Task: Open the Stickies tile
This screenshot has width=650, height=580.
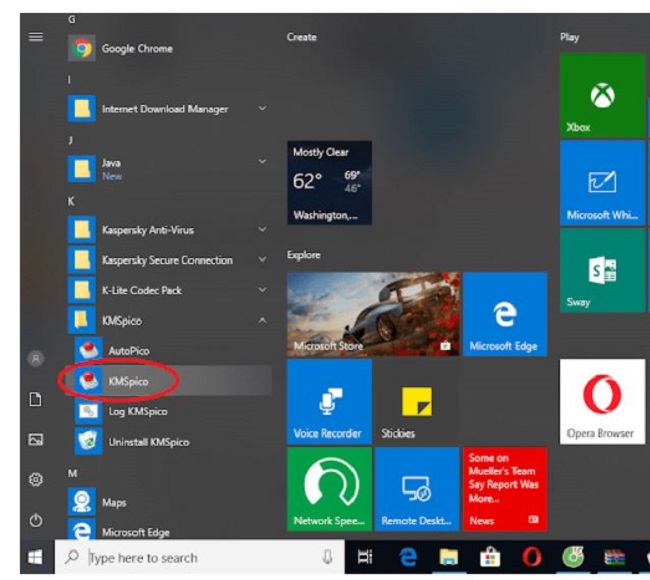Action: pos(417,402)
